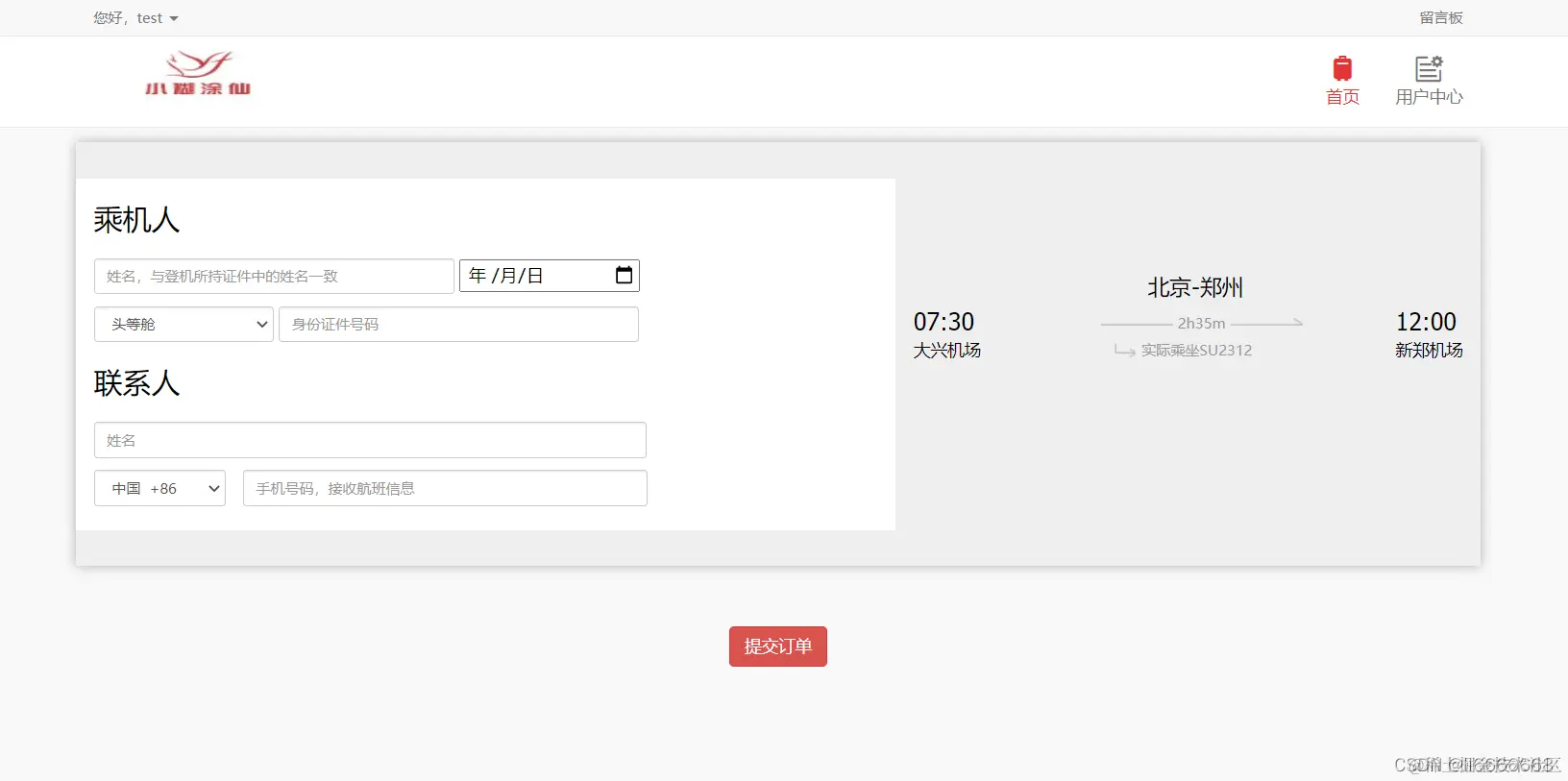
Task: Expand the 头等舱 cabin class dropdown
Action: tap(184, 325)
